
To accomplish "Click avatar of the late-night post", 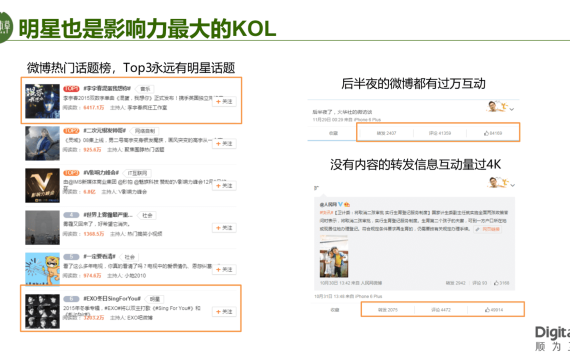I will coord(497,107).
